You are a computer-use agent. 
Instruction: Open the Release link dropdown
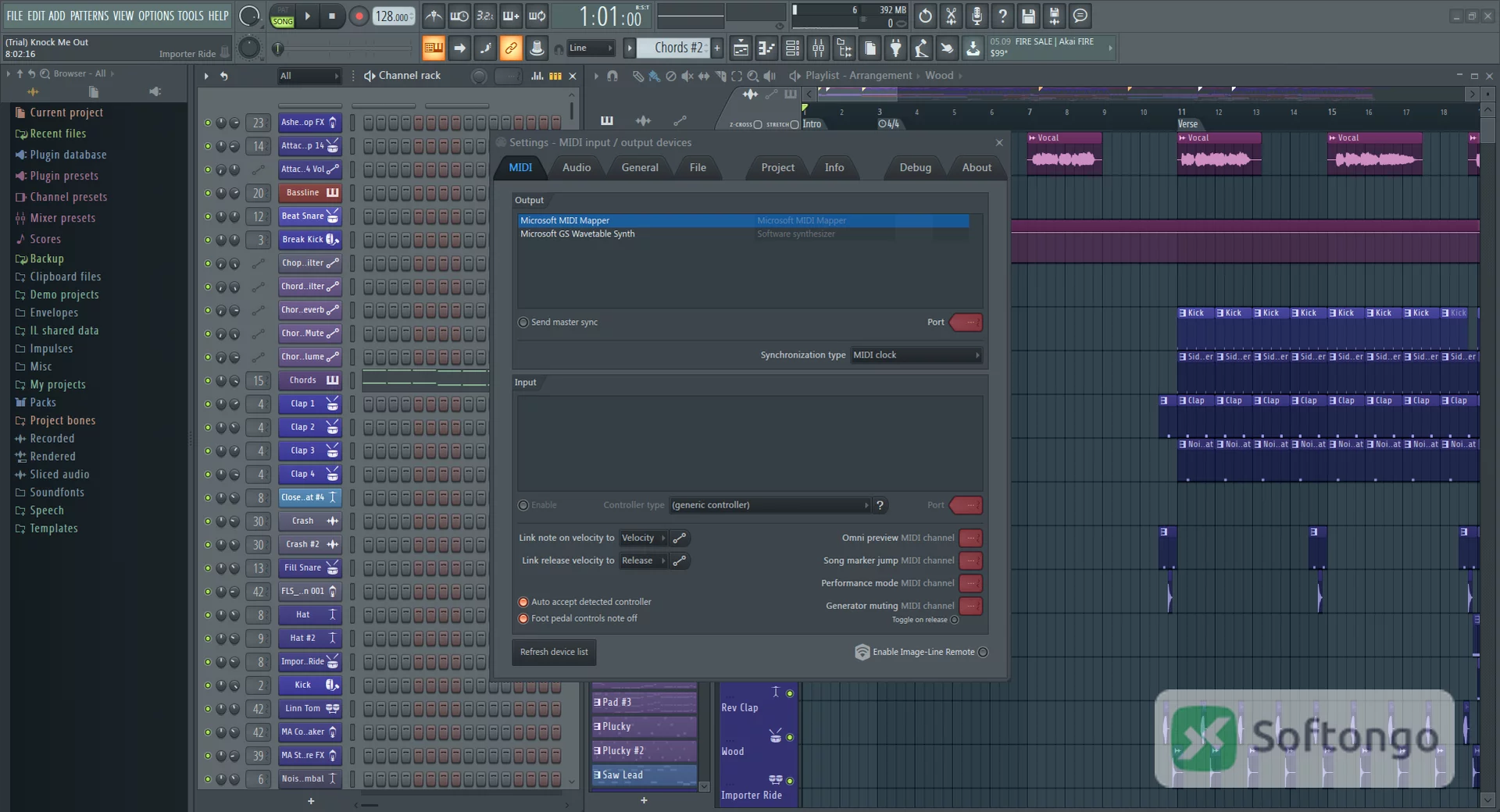(x=644, y=561)
